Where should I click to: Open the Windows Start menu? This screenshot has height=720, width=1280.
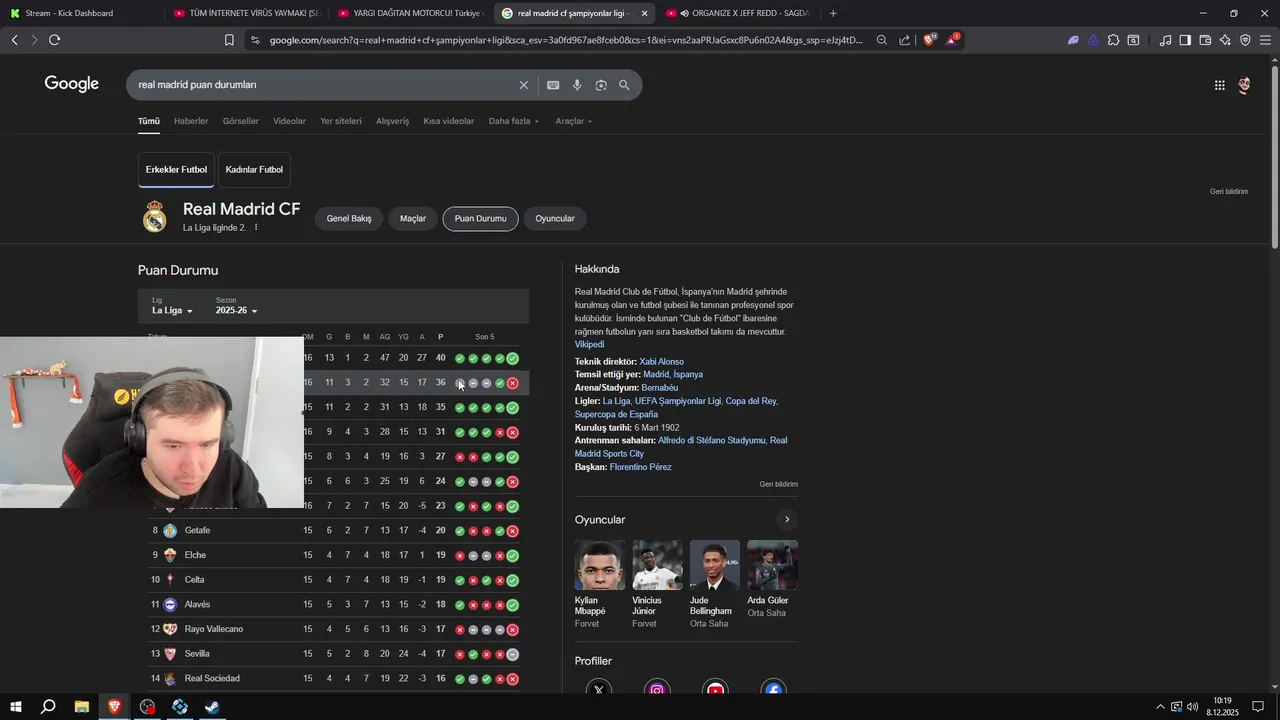pyautogui.click(x=15, y=707)
